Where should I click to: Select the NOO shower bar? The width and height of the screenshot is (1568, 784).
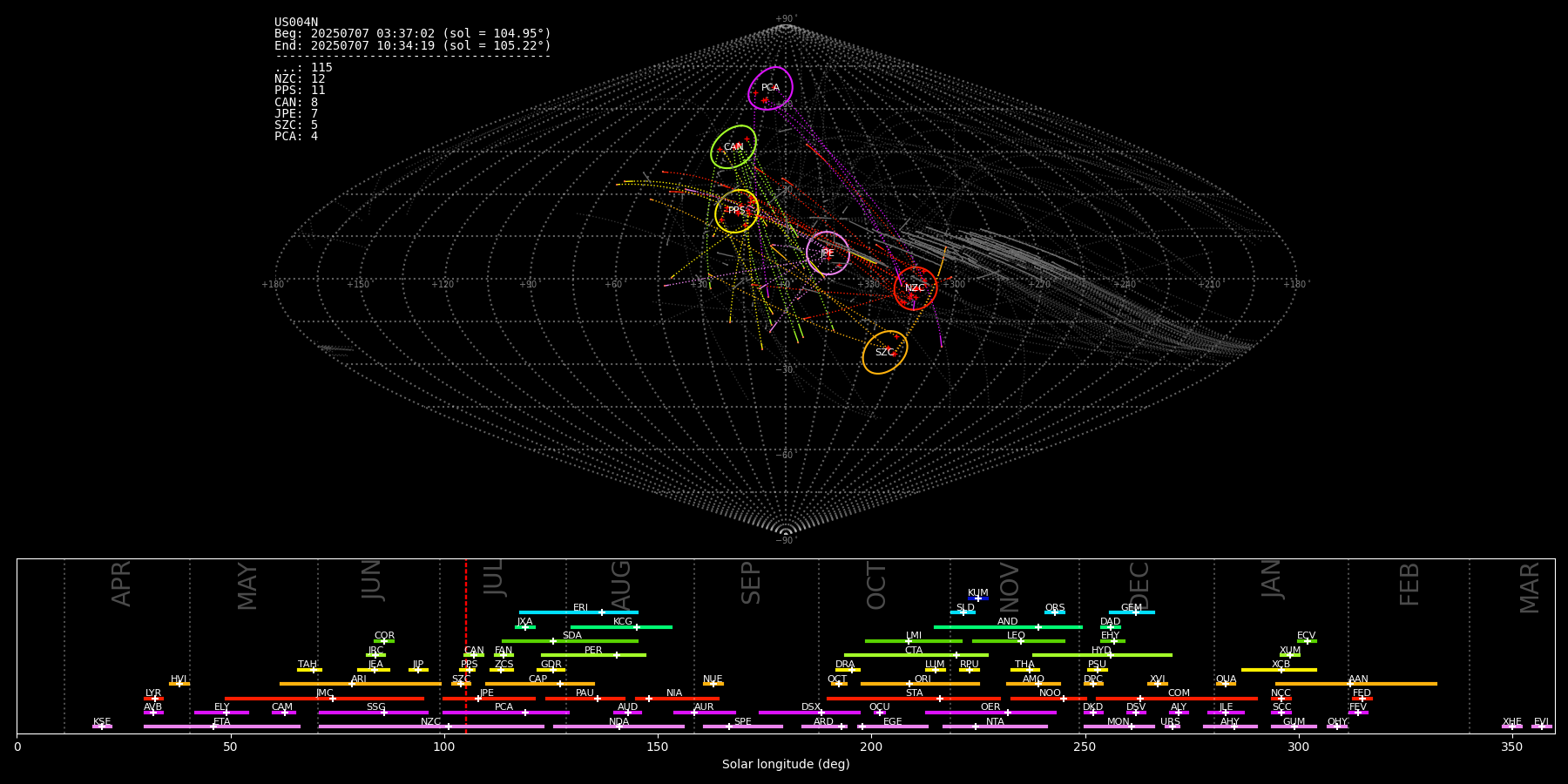tap(1049, 698)
